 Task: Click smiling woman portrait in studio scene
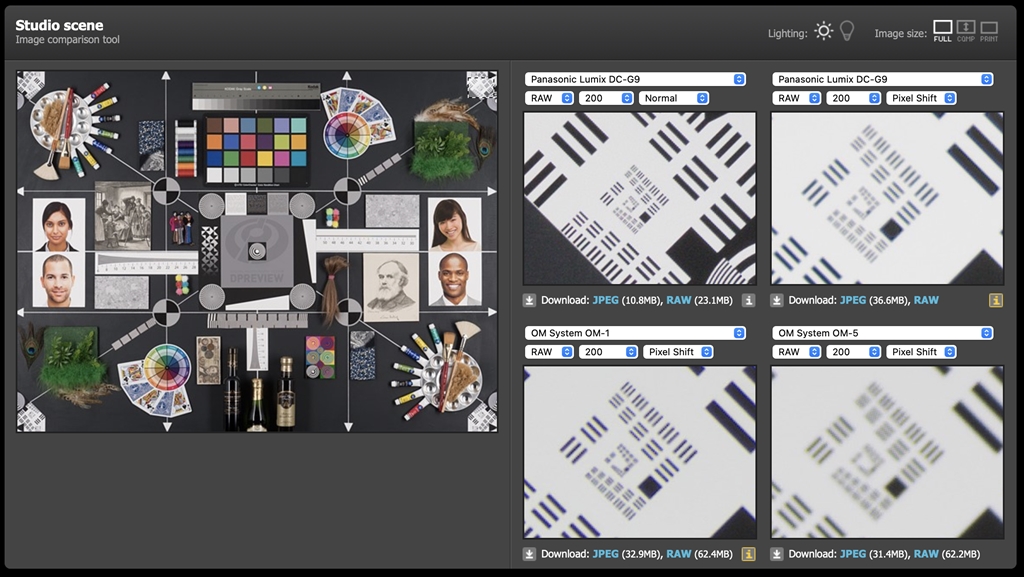(x=454, y=225)
